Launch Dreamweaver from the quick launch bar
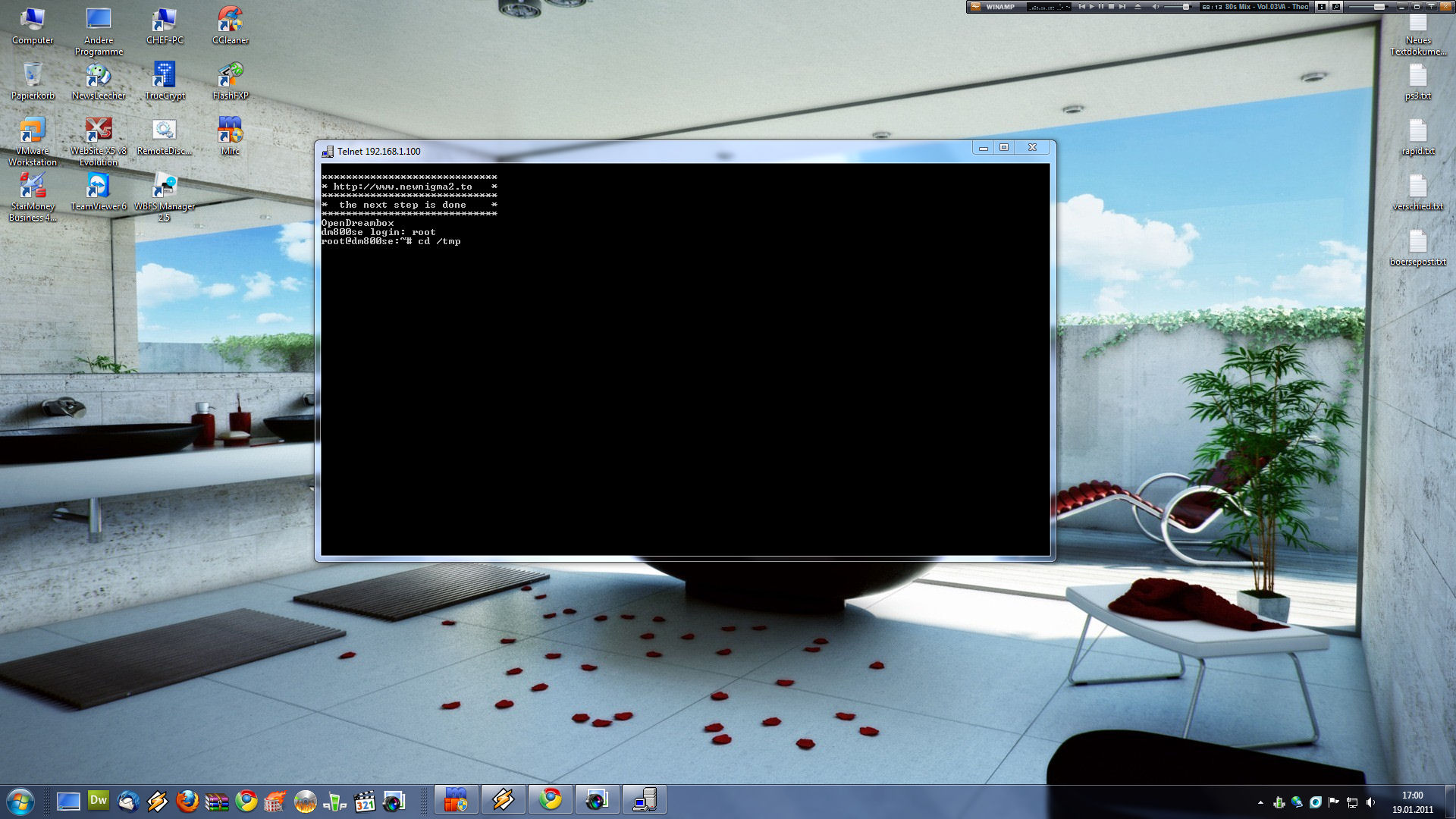This screenshot has height=819, width=1456. [99, 801]
